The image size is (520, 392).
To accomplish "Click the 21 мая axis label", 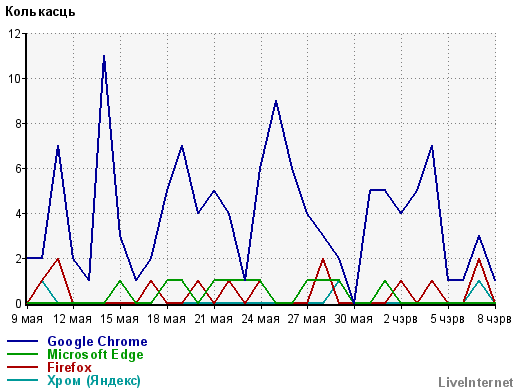I will pyautogui.click(x=214, y=319).
